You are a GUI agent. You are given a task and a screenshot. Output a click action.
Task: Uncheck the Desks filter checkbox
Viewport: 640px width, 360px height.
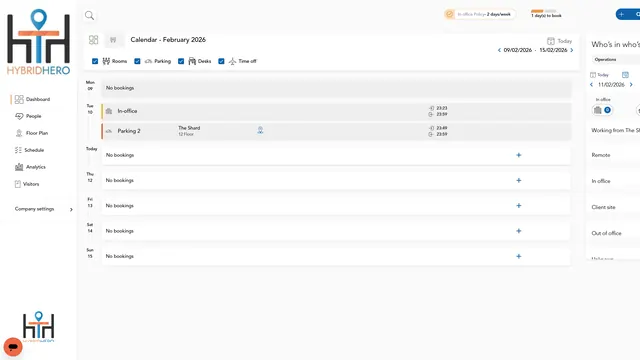click(x=181, y=61)
